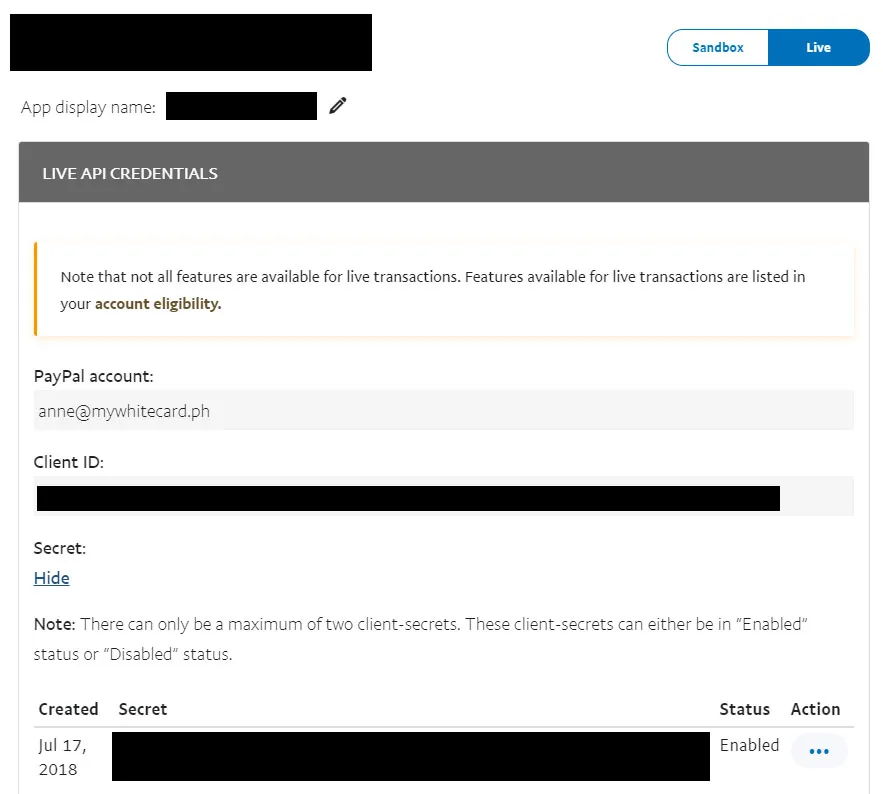Image resolution: width=883 pixels, height=794 pixels.
Task: Click inside the Client ID field
Action: point(443,497)
